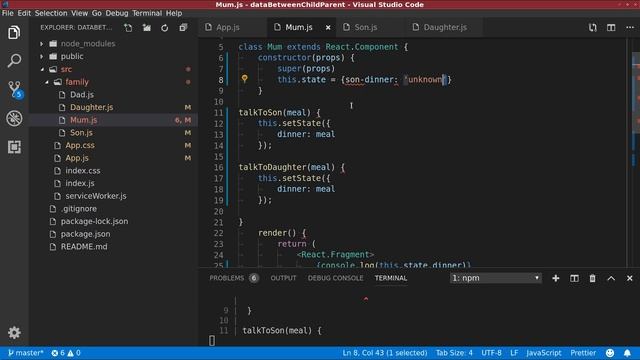The image size is (640, 360).
Task: Collapse the src folder
Action: (x=42, y=69)
